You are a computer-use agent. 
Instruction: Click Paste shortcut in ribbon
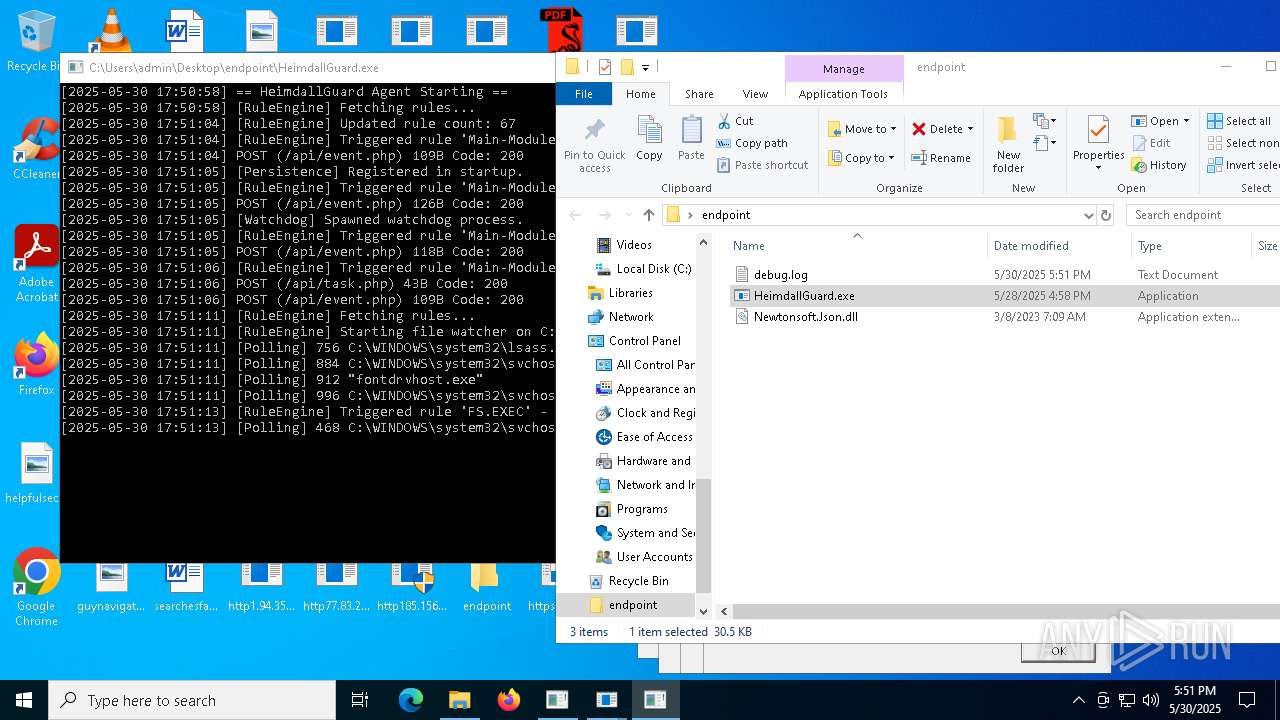pyautogui.click(x=762, y=165)
